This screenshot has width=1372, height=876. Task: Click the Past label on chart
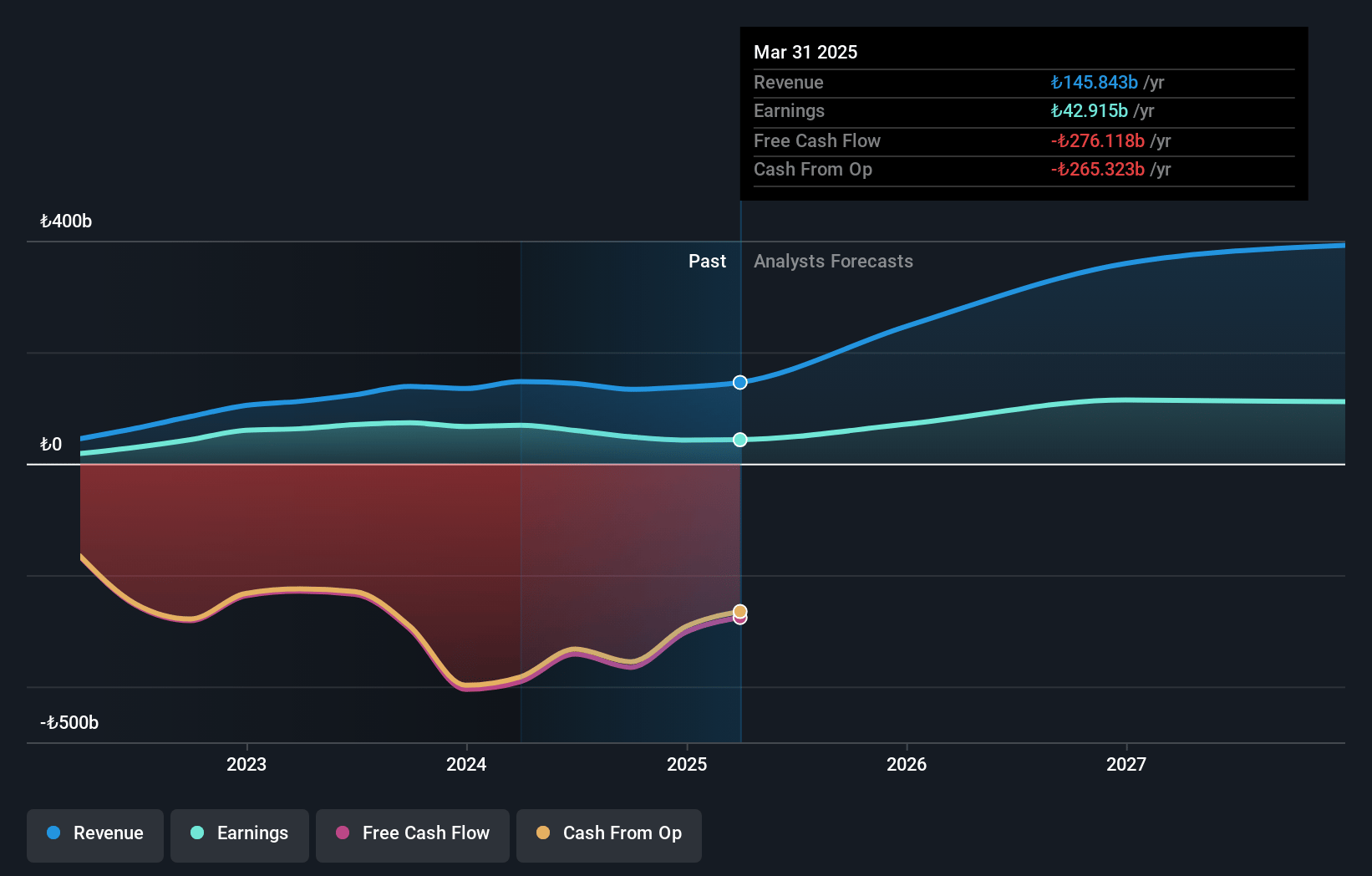tap(707, 262)
